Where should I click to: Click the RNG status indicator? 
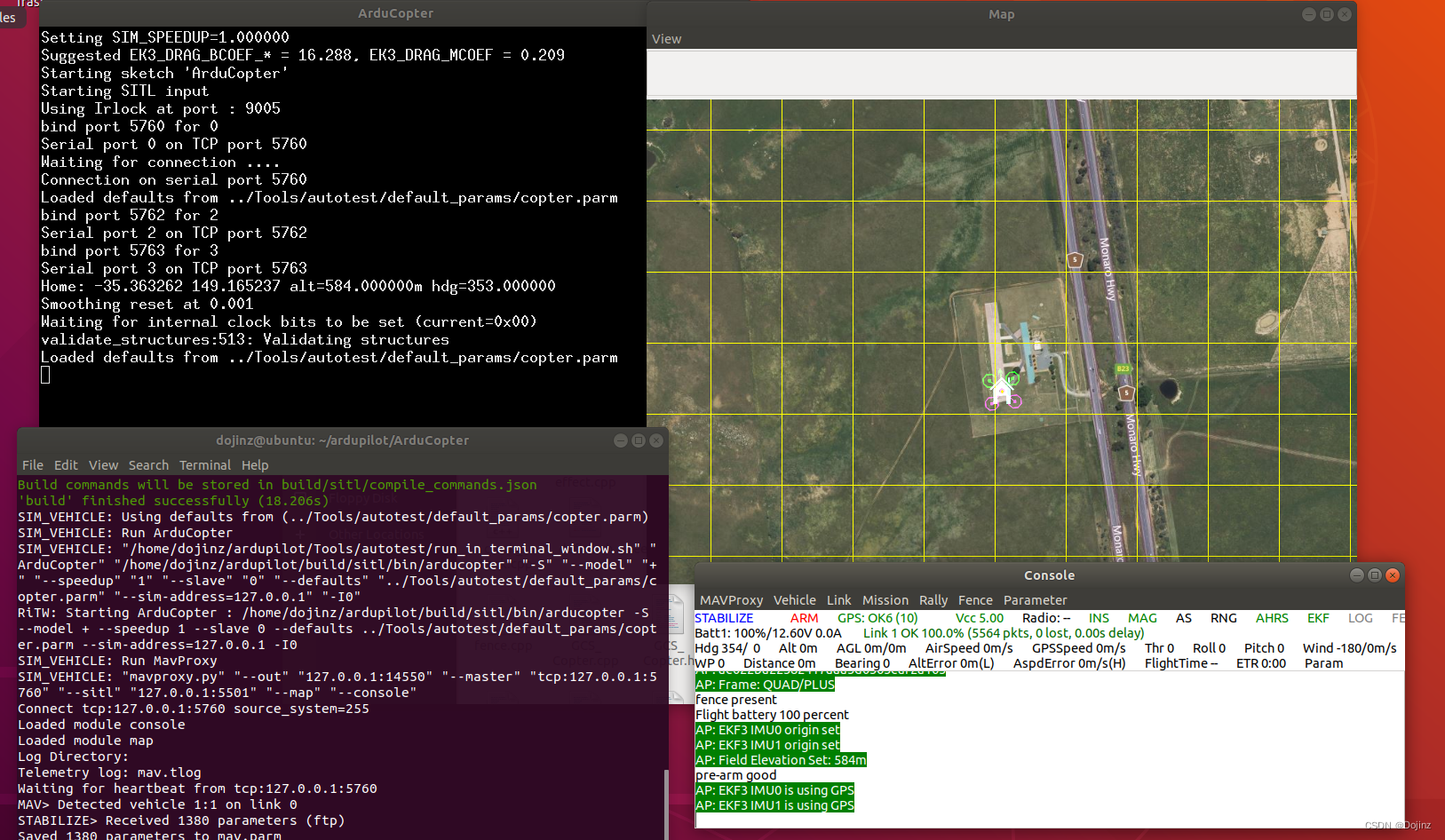[1223, 617]
